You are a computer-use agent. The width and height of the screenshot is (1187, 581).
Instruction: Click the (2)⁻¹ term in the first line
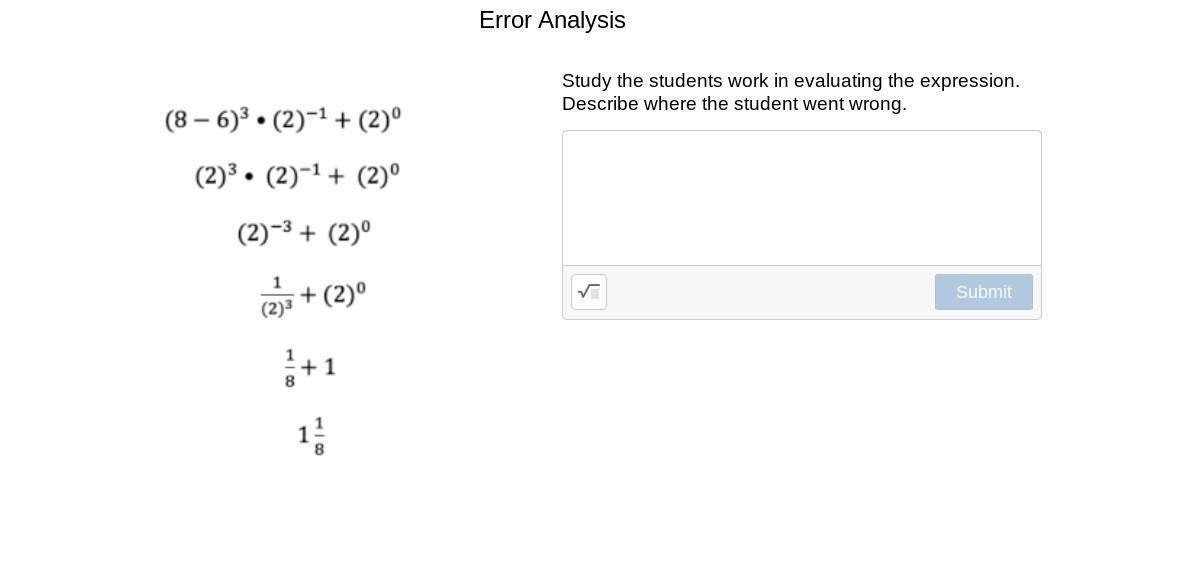coord(299,120)
